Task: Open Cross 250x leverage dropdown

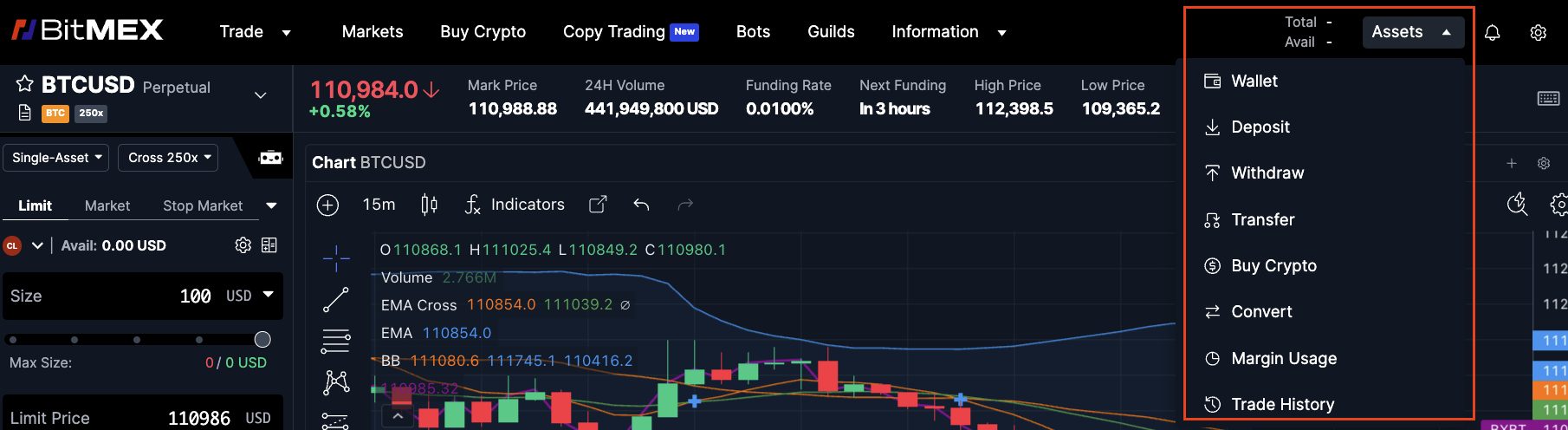Action: (168, 158)
